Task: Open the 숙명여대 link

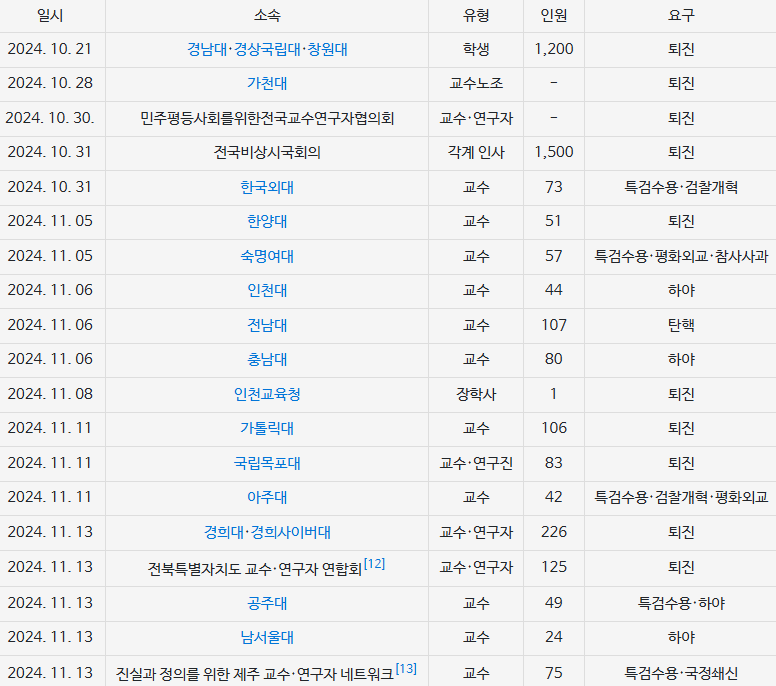Action: coord(267,256)
